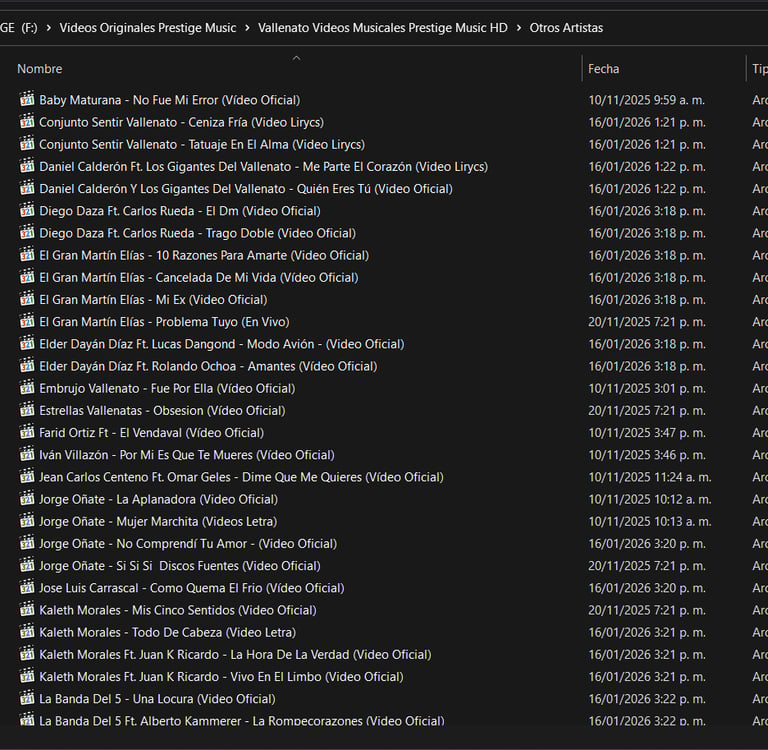Select Kaleth Morales - Todo De Cabeza file

point(168,632)
